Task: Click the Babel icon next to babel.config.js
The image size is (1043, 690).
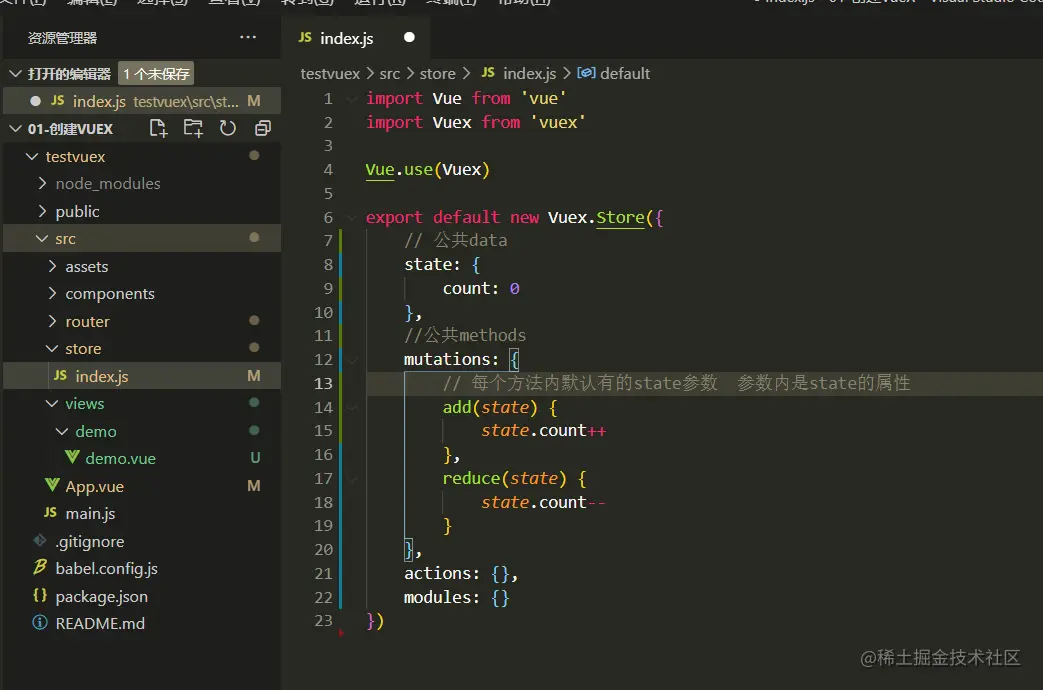Action: (40, 568)
